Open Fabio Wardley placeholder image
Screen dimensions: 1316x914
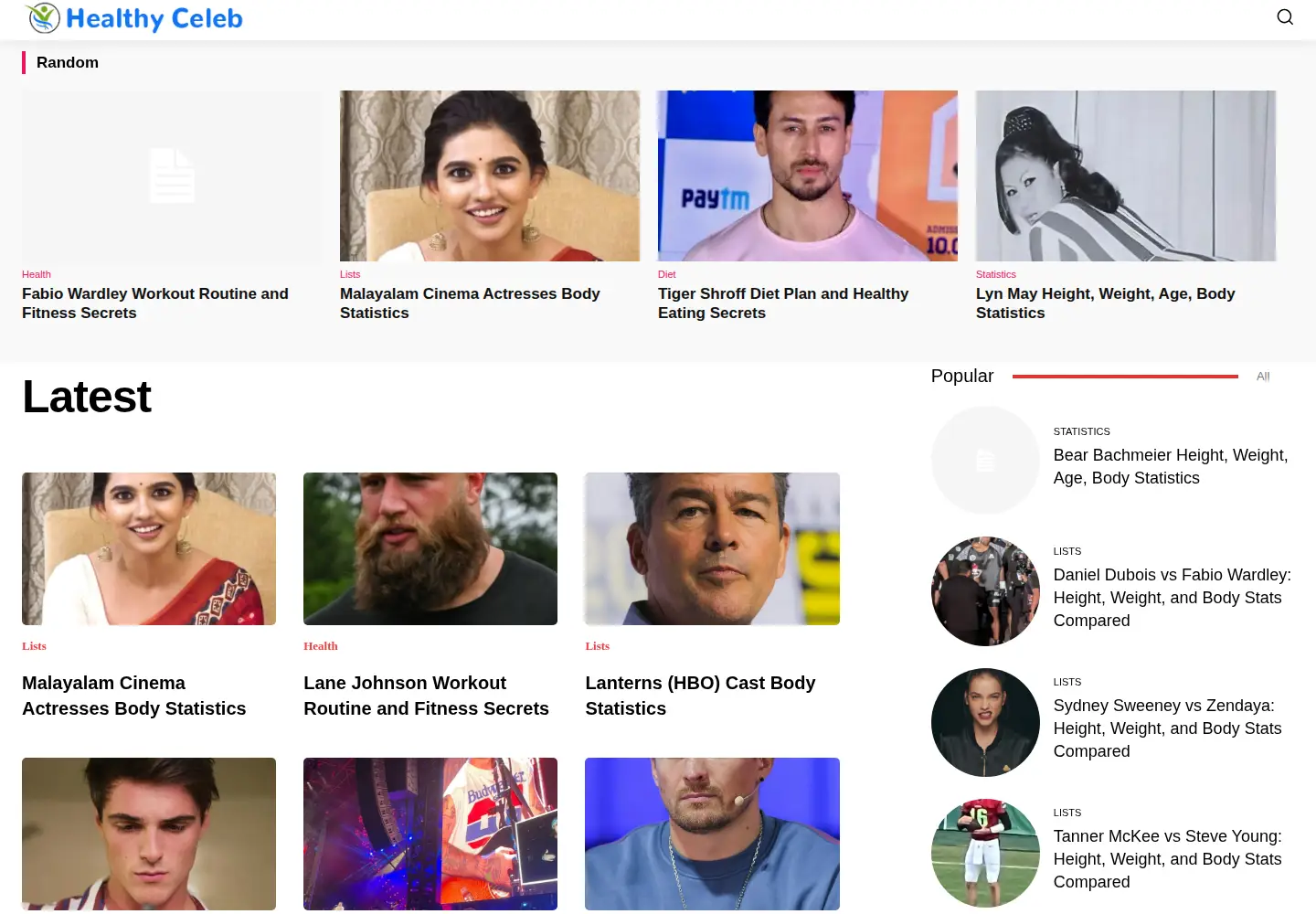[x=172, y=175]
